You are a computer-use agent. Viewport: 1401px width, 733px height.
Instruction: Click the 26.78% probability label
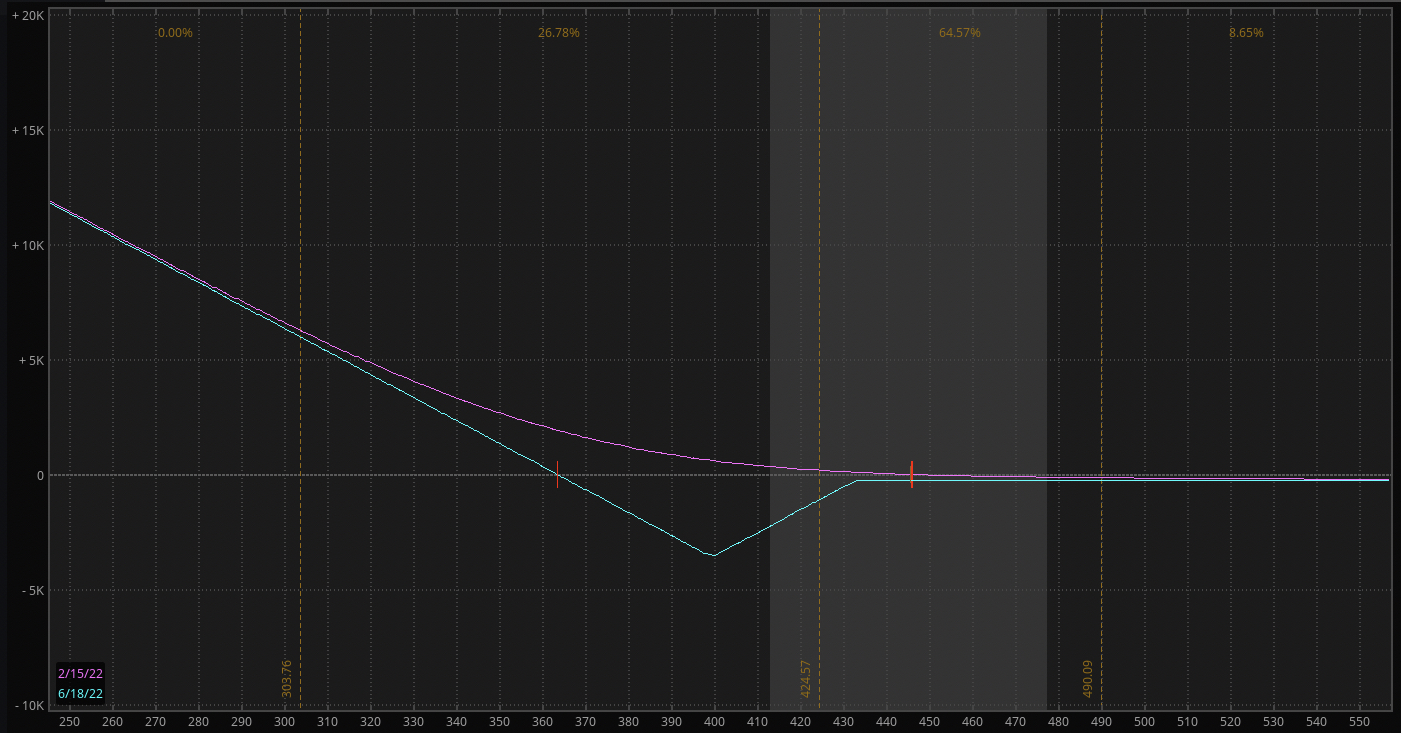click(558, 33)
